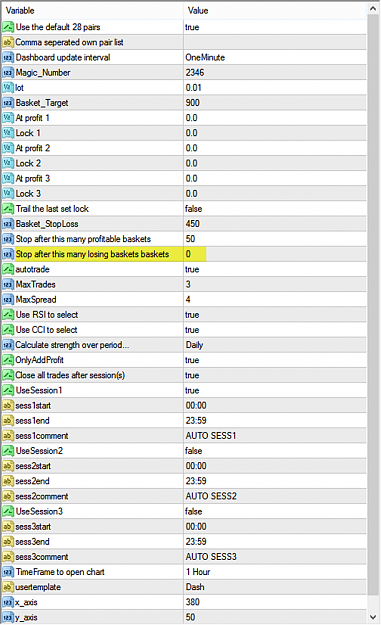Image resolution: width=381 pixels, height=625 pixels.
Task: Click the string icon beside sess1start
Action: click(8, 406)
